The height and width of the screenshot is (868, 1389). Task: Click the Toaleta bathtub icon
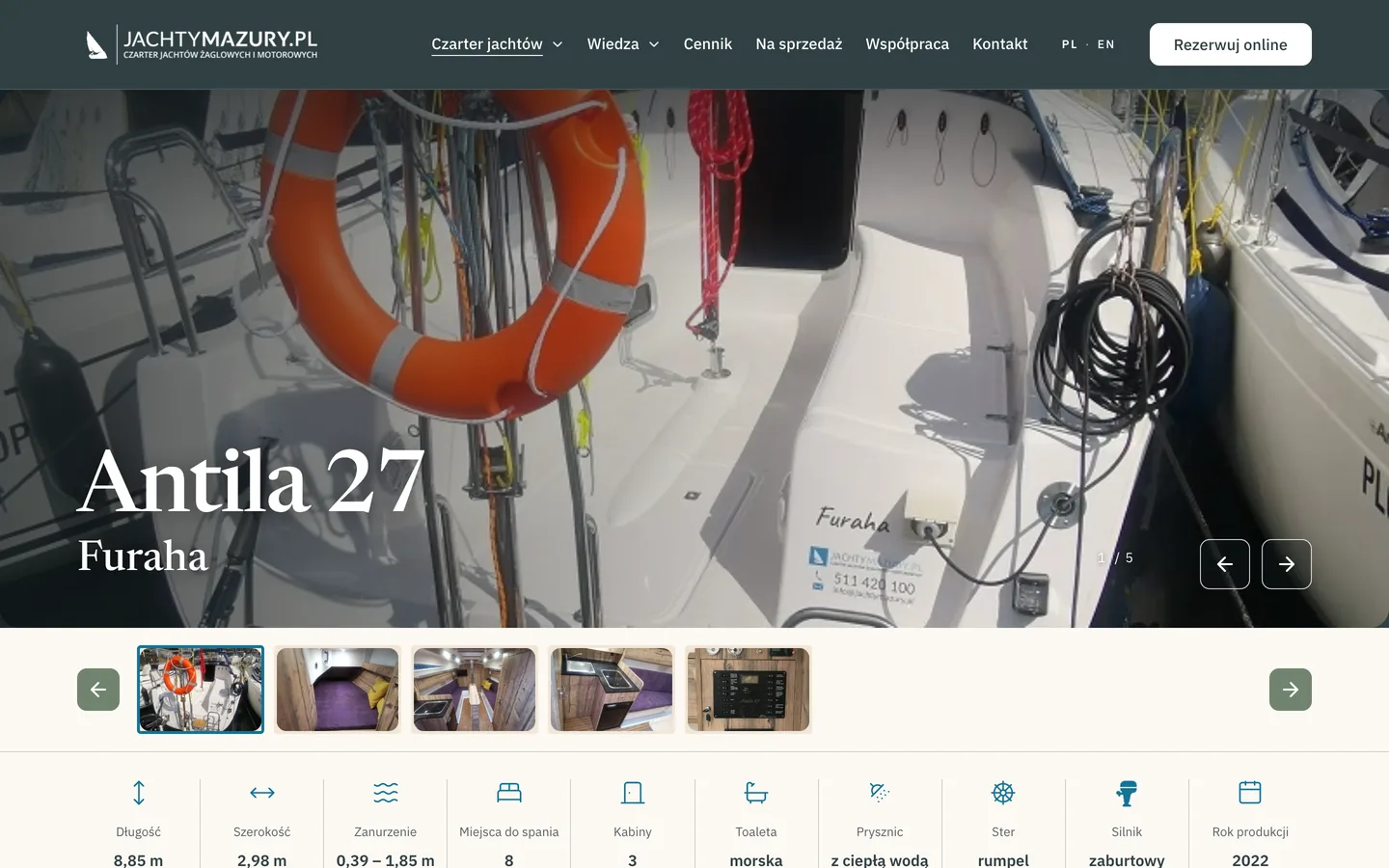pos(756,793)
